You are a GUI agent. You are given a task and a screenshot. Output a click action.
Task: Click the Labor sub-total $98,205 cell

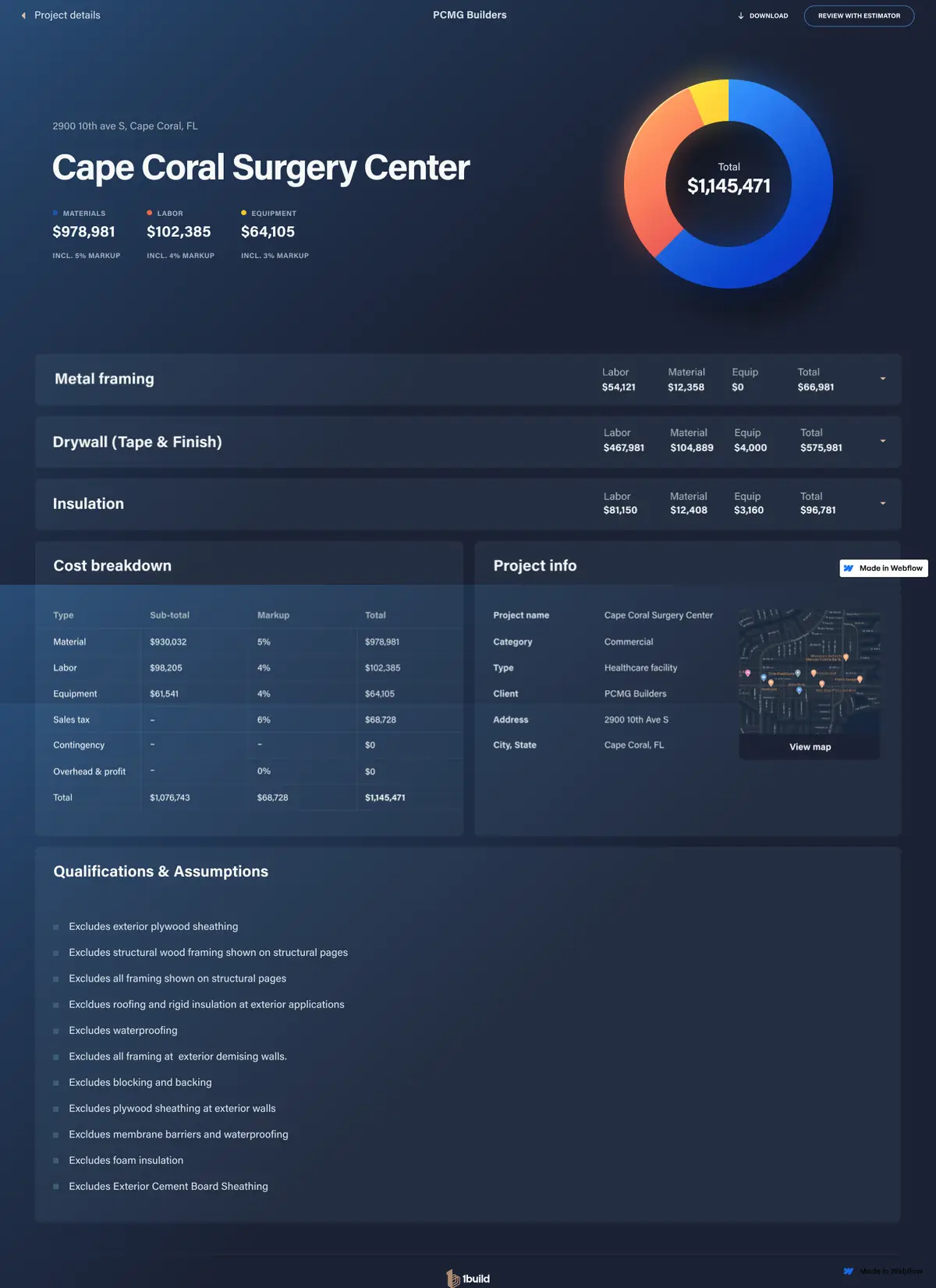[x=166, y=668]
